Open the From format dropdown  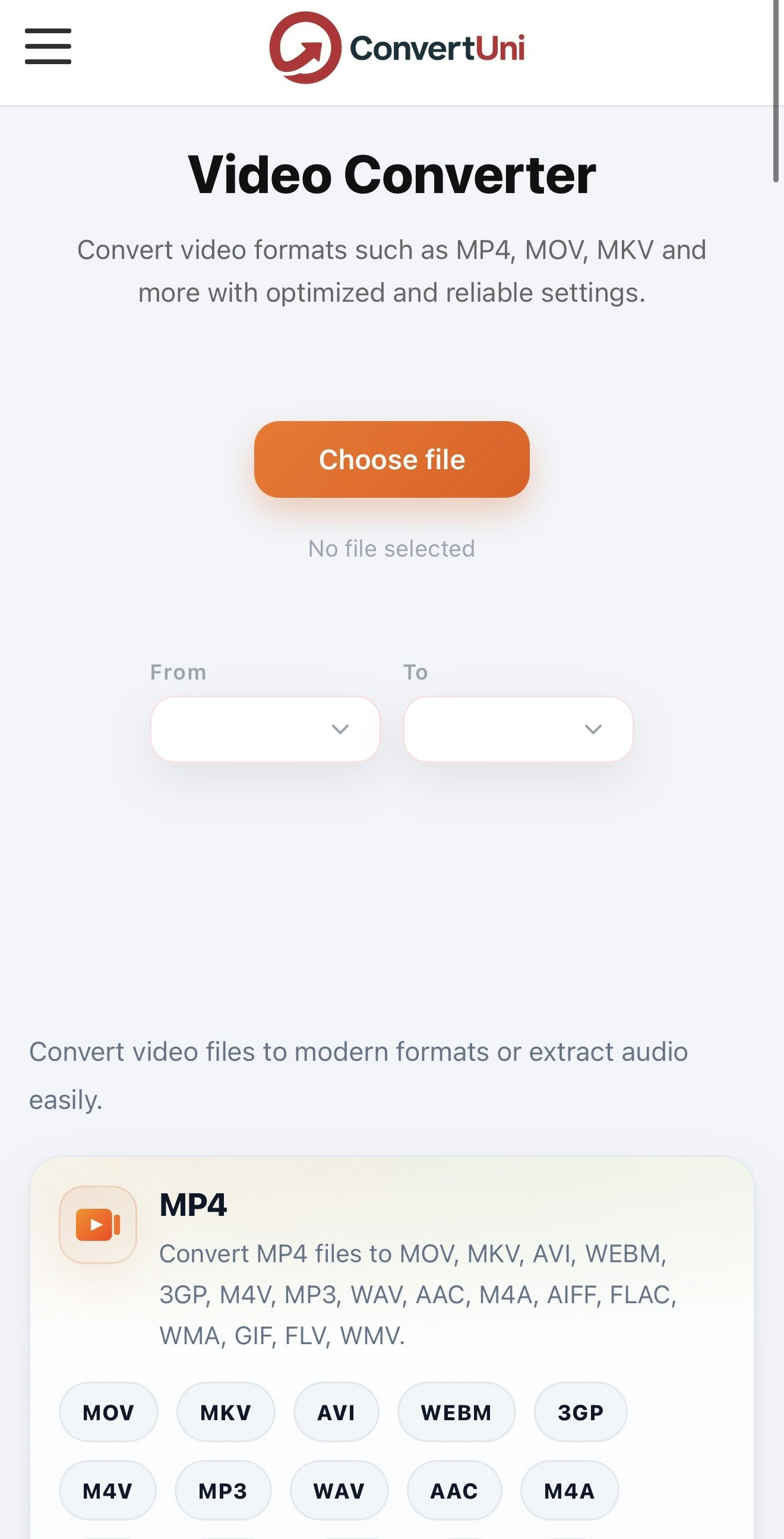pos(265,729)
